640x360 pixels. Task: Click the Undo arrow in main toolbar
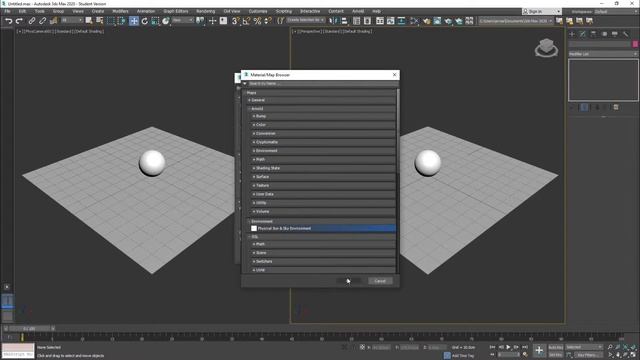click(9, 21)
